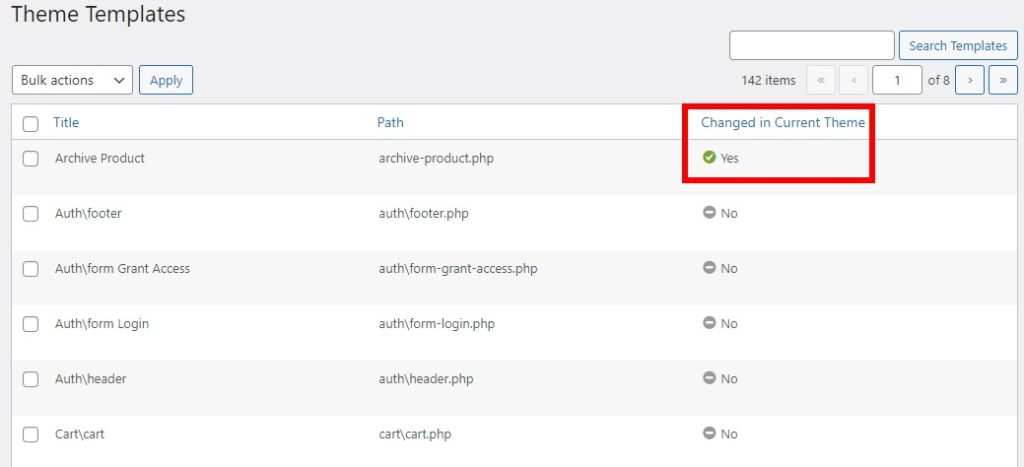Sort by the Path column header
Viewport: 1024px width, 467px height.
(x=391, y=122)
